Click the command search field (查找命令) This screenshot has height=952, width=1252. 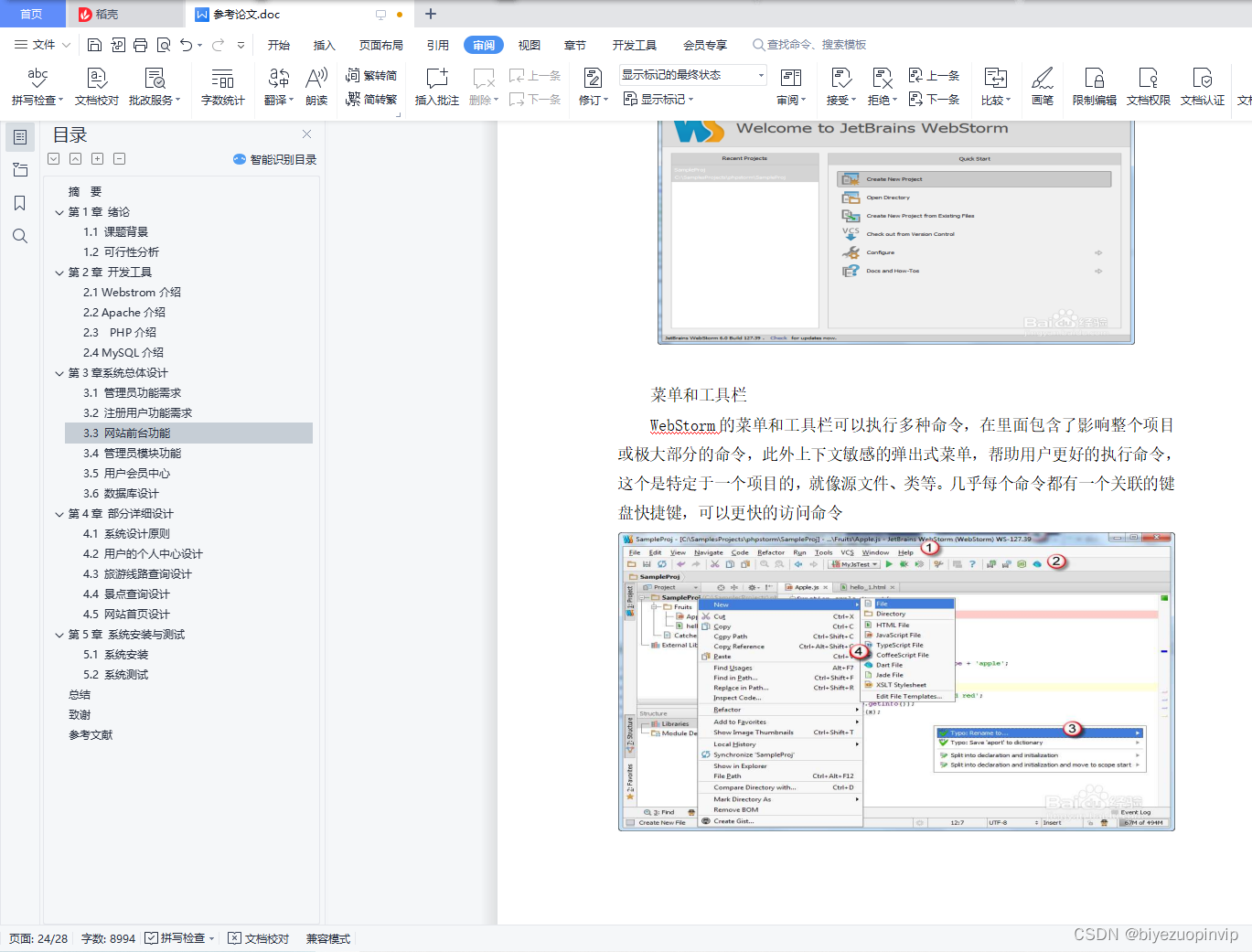(x=809, y=45)
